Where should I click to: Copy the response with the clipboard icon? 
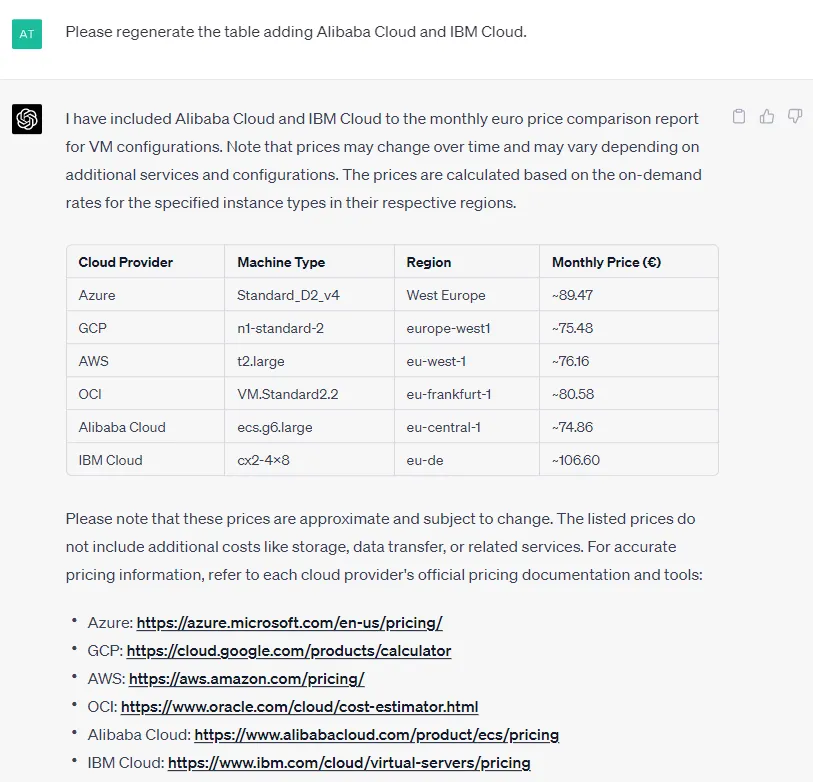pos(739,117)
